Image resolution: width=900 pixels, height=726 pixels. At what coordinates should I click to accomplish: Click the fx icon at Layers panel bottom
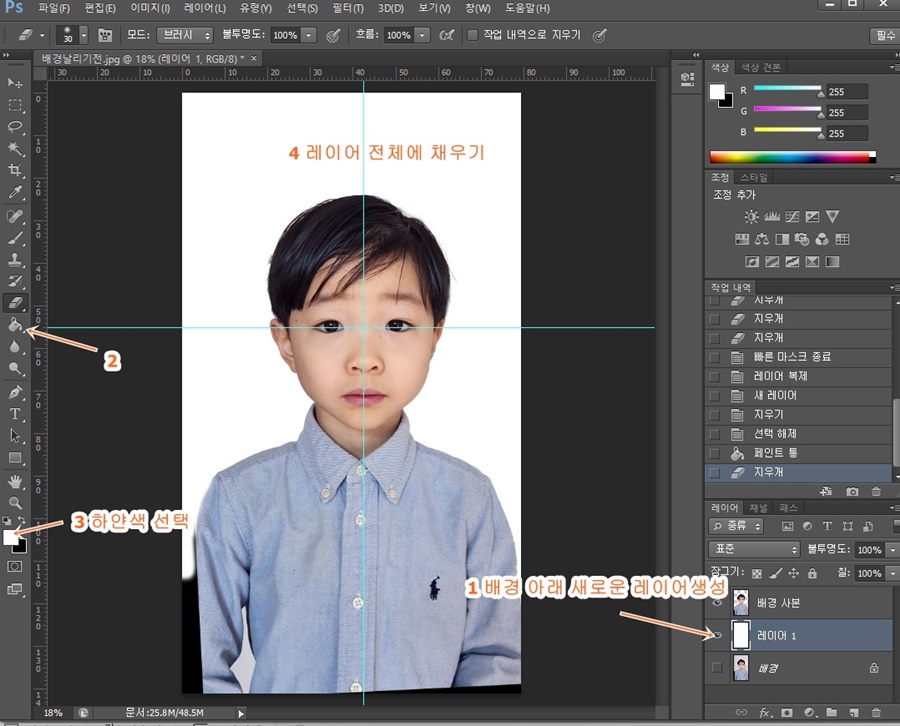click(x=763, y=713)
